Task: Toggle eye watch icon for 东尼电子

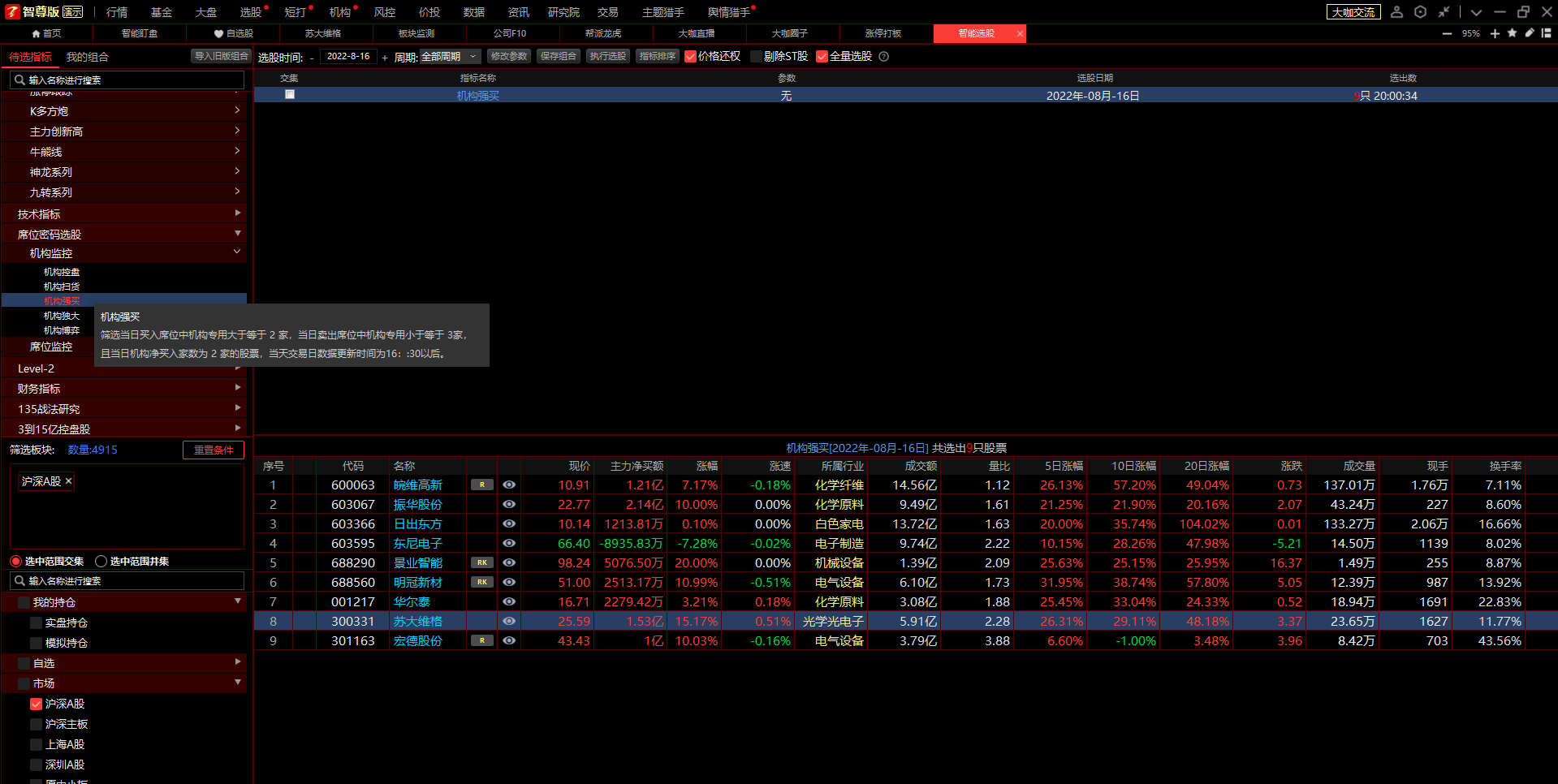Action: (509, 543)
